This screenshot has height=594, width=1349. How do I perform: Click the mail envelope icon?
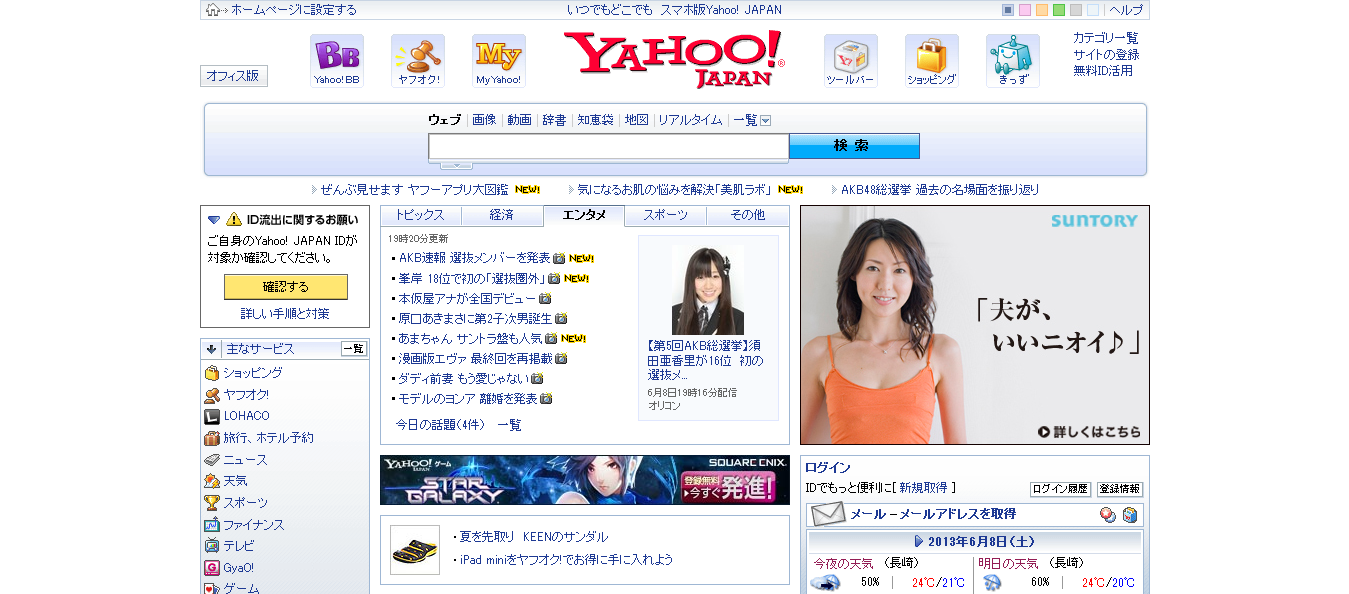pos(829,515)
